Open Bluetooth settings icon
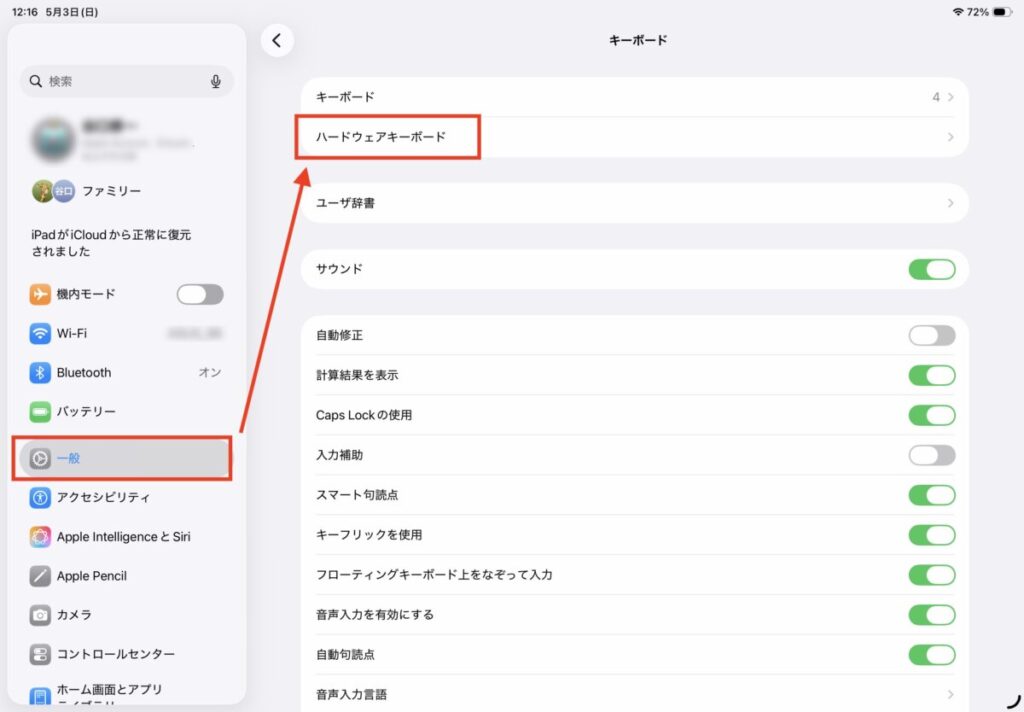 click(x=40, y=372)
